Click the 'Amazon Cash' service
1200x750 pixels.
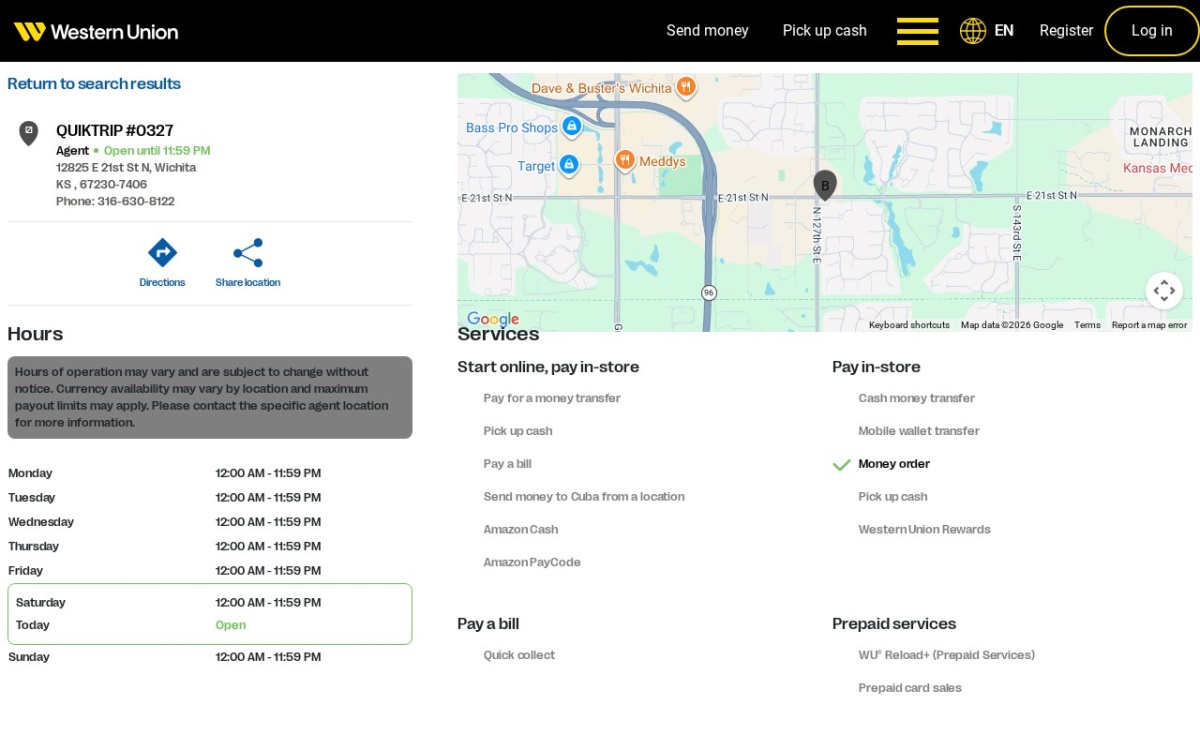click(521, 530)
